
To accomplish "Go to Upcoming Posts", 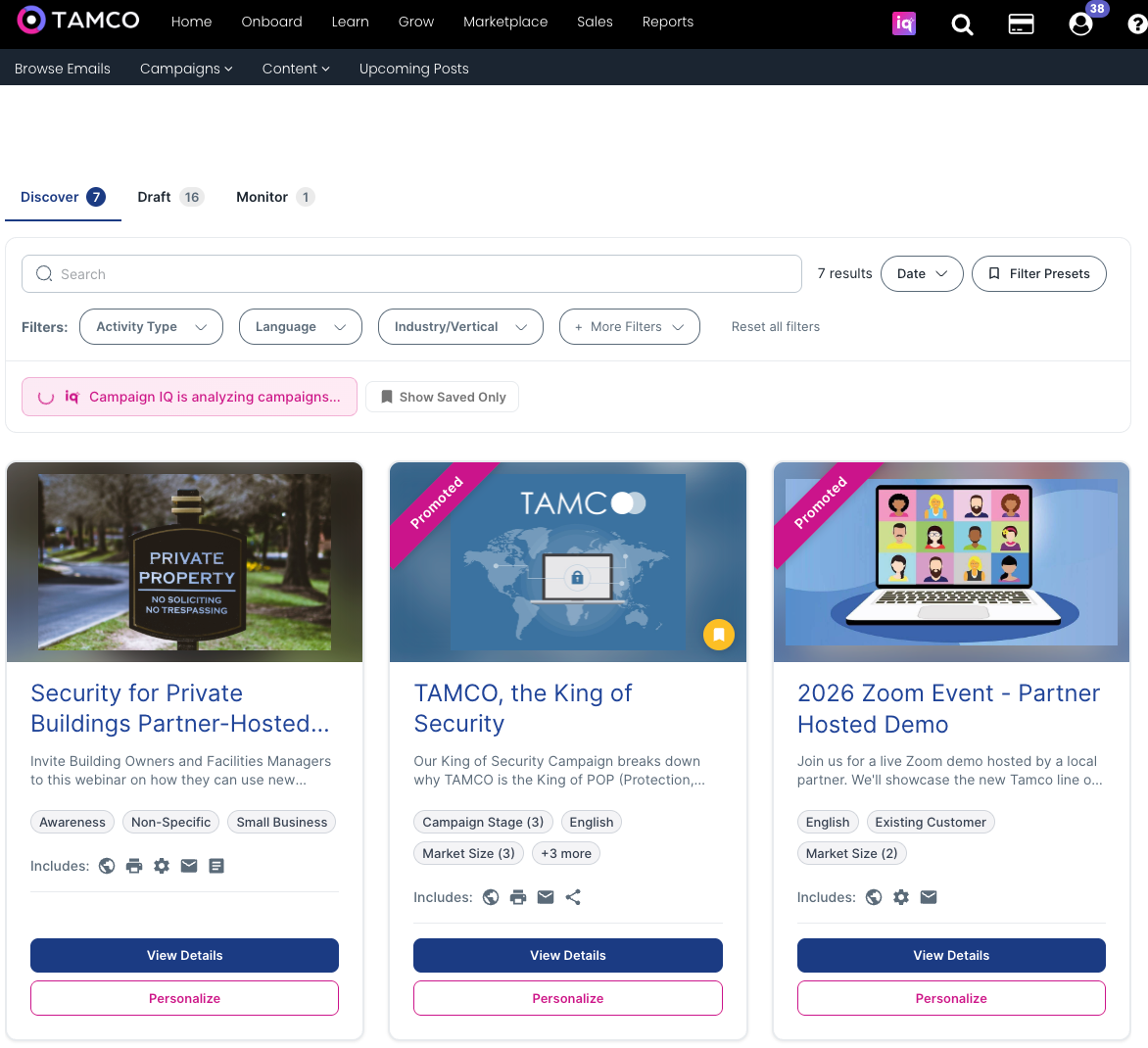I will 413,68.
